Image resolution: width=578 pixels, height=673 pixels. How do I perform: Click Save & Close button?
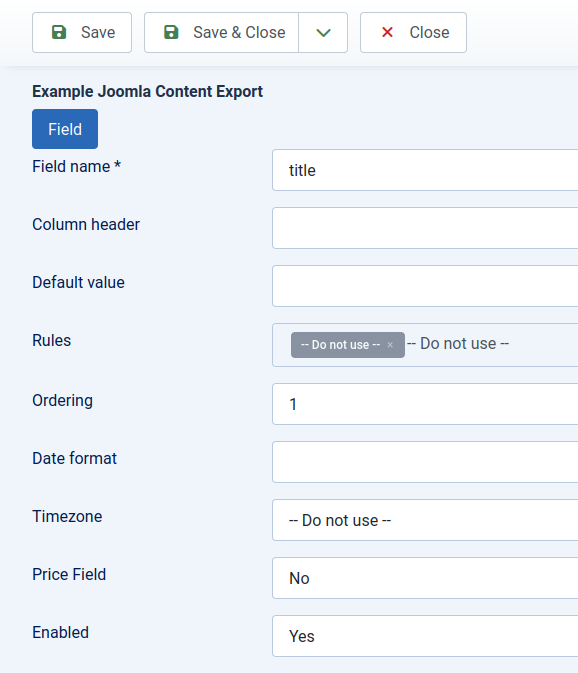point(221,33)
